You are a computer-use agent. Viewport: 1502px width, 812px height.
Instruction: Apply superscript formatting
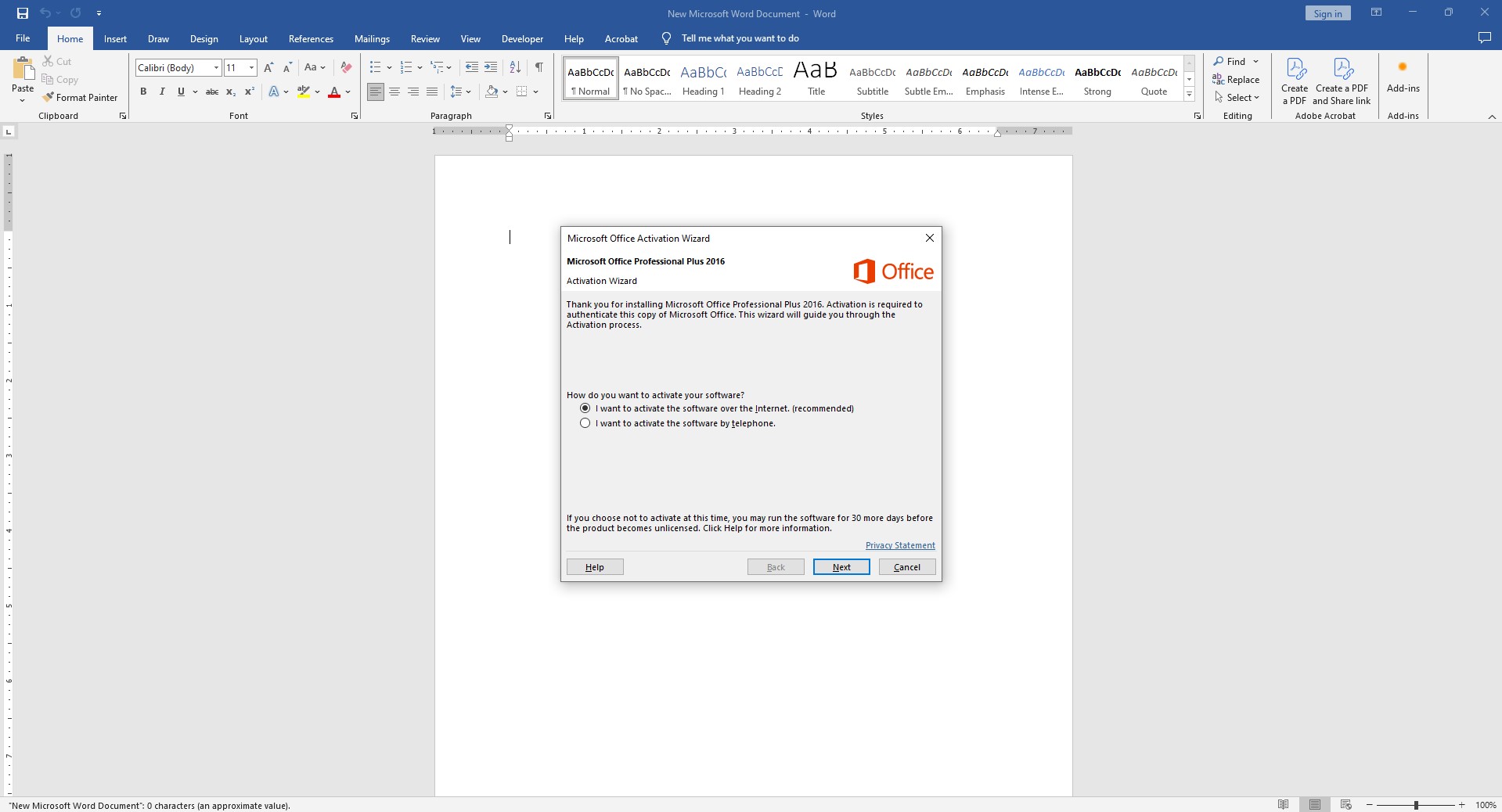click(x=250, y=92)
